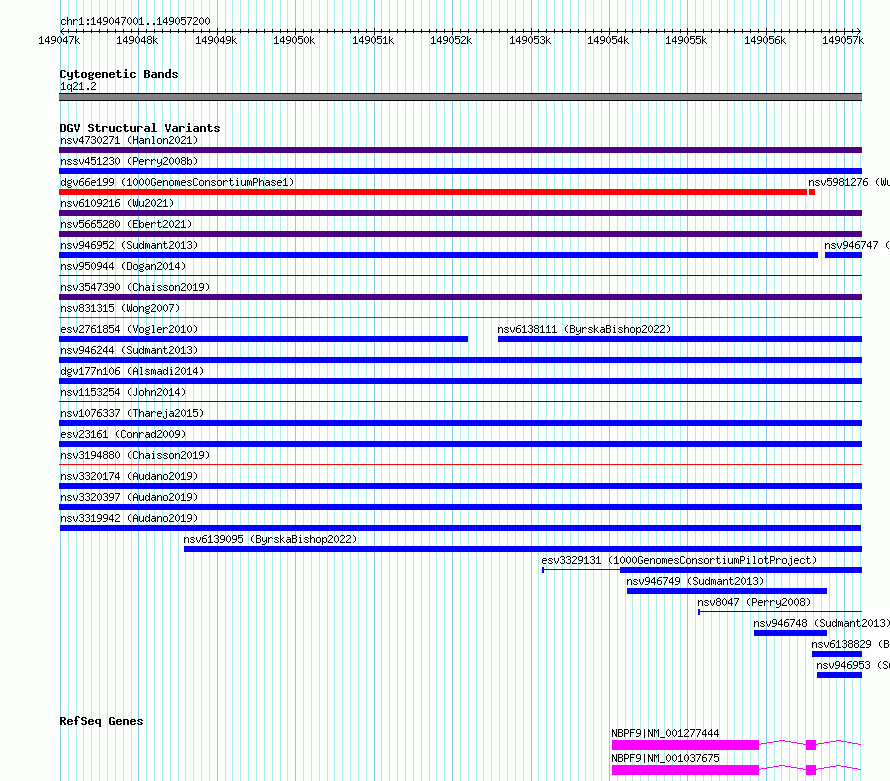Screen dimensions: 890x781
Task: Click the 149057k ruler tick label
Action: [x=843, y=40]
